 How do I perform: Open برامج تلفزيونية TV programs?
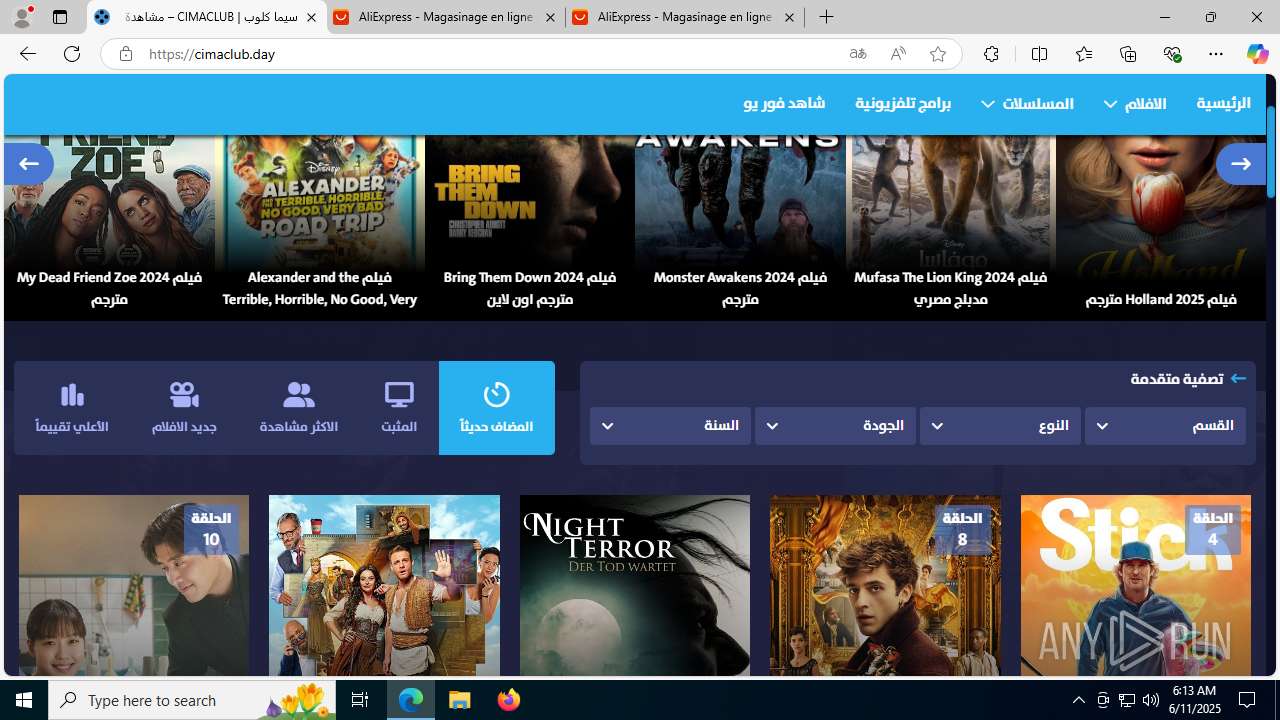pos(903,104)
